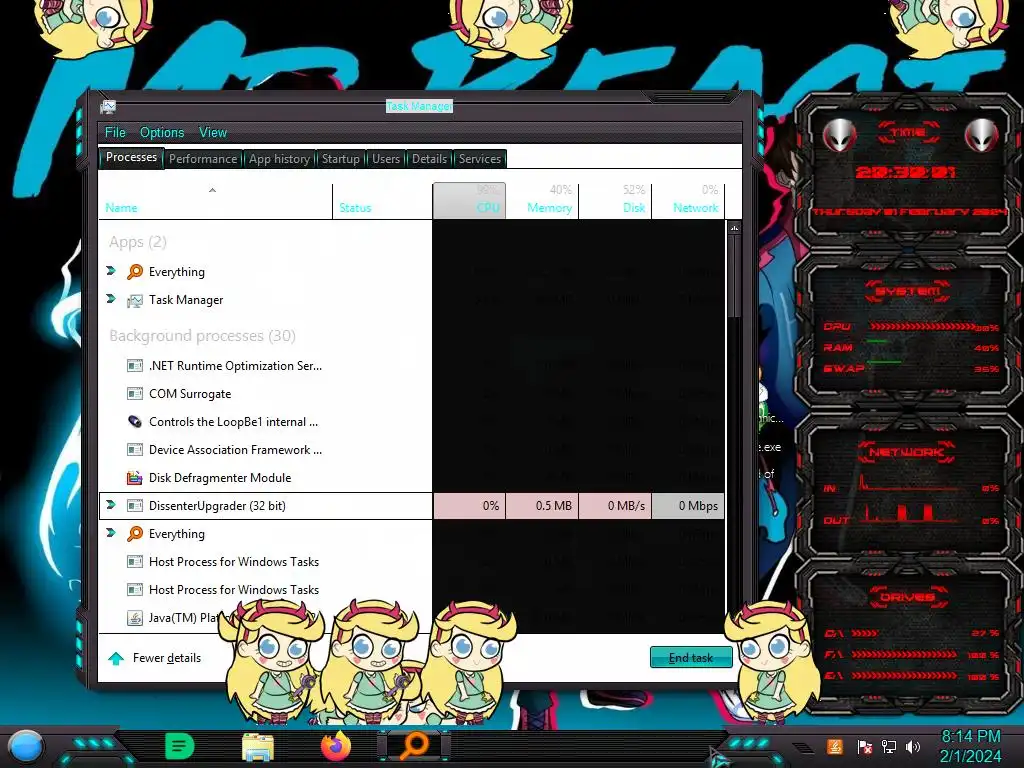Screen dimensions: 1024x768
Task: Click the Fewer details link
Action: point(167,658)
